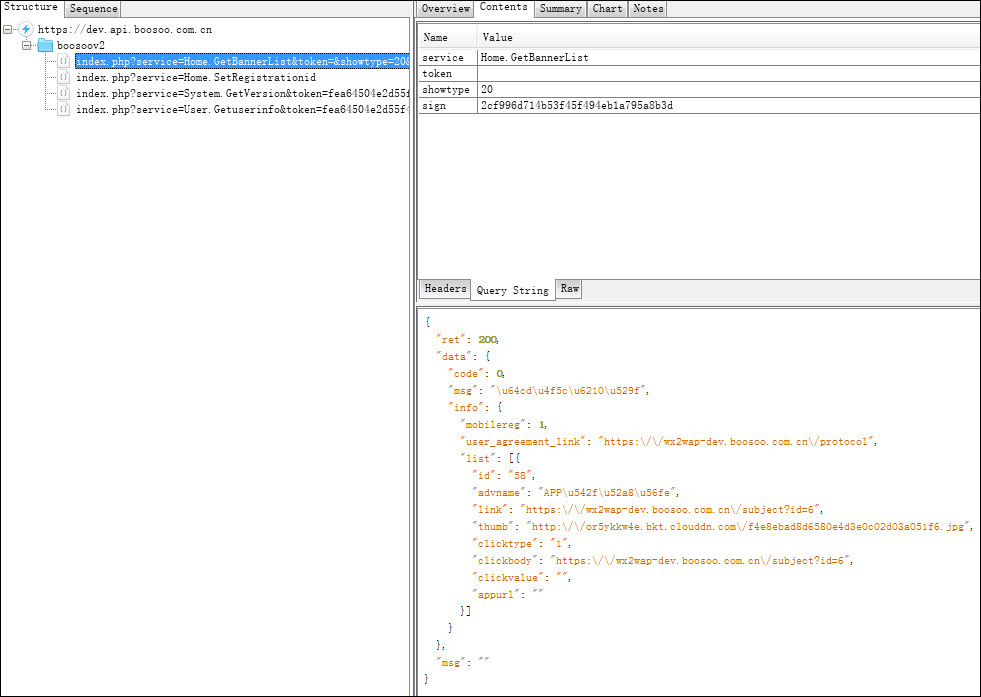The width and height of the screenshot is (981, 697).
Task: Click the "clickbody" JSON line
Action: click(663, 561)
